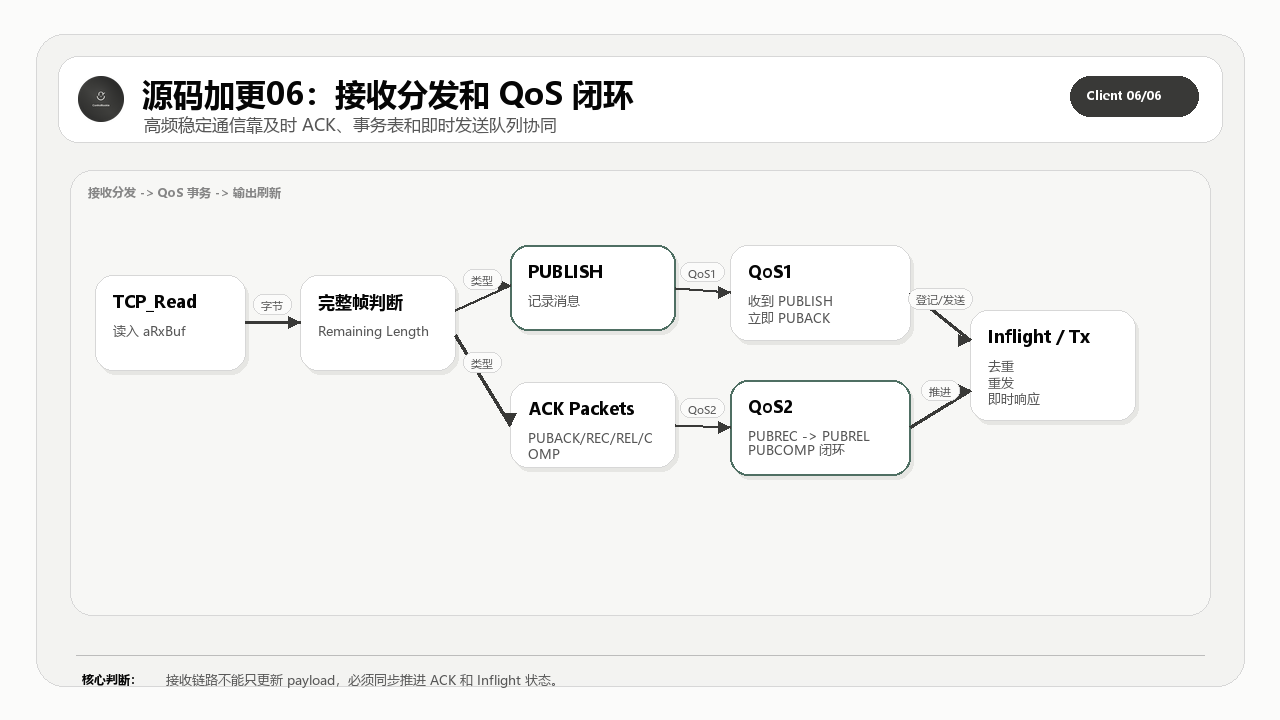Click the text 立即 PUBACK
This screenshot has width=1280, height=720.
pyautogui.click(x=789, y=318)
